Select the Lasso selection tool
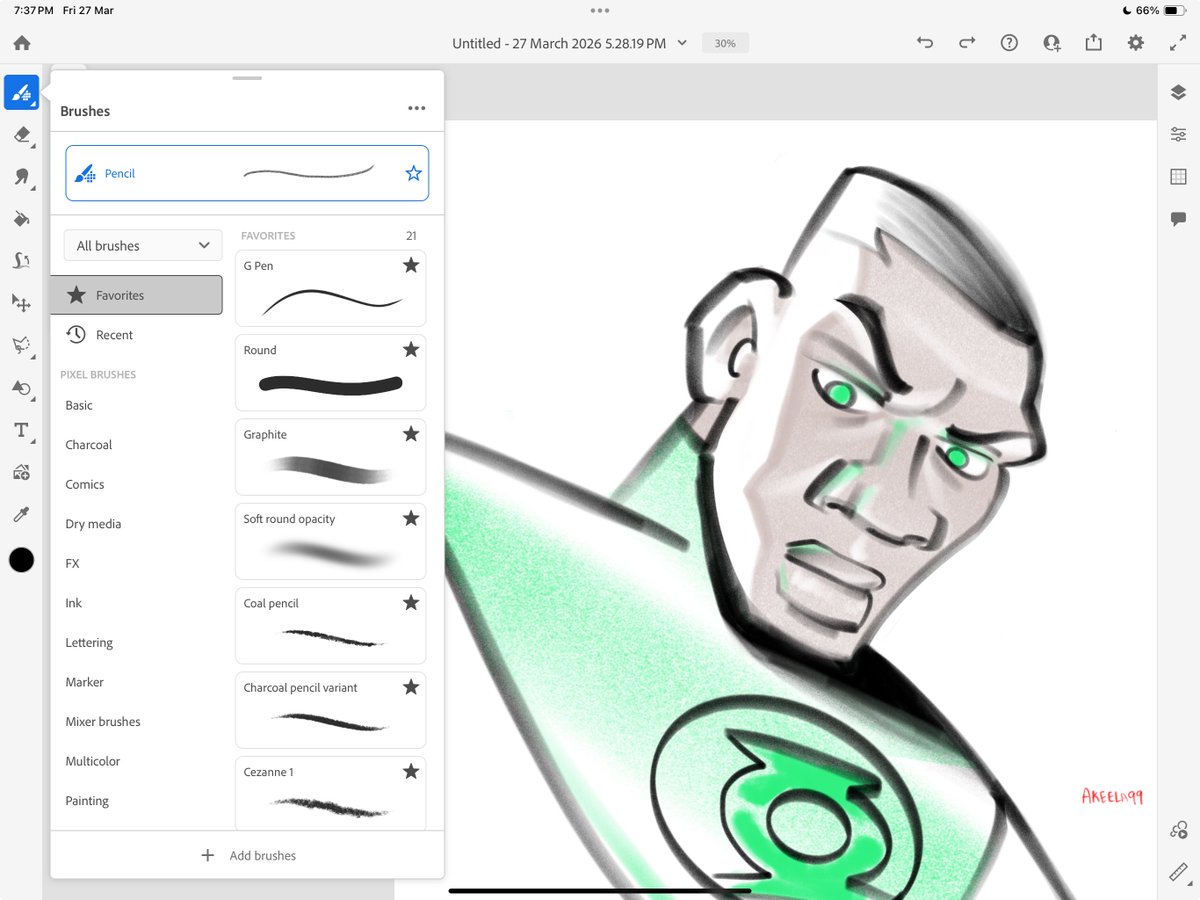Image resolution: width=1200 pixels, height=900 pixels. (x=22, y=345)
